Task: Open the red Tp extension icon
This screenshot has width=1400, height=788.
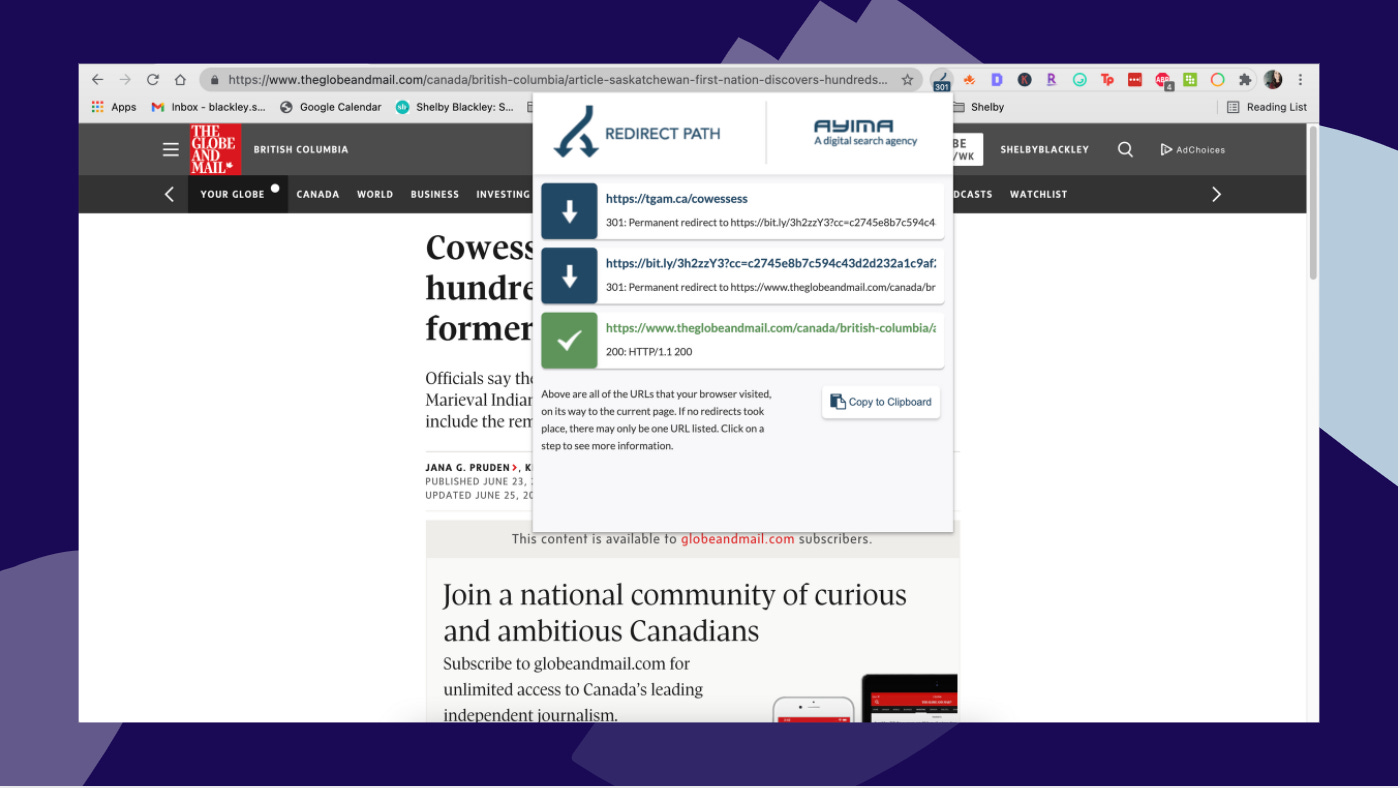Action: pos(1107,80)
